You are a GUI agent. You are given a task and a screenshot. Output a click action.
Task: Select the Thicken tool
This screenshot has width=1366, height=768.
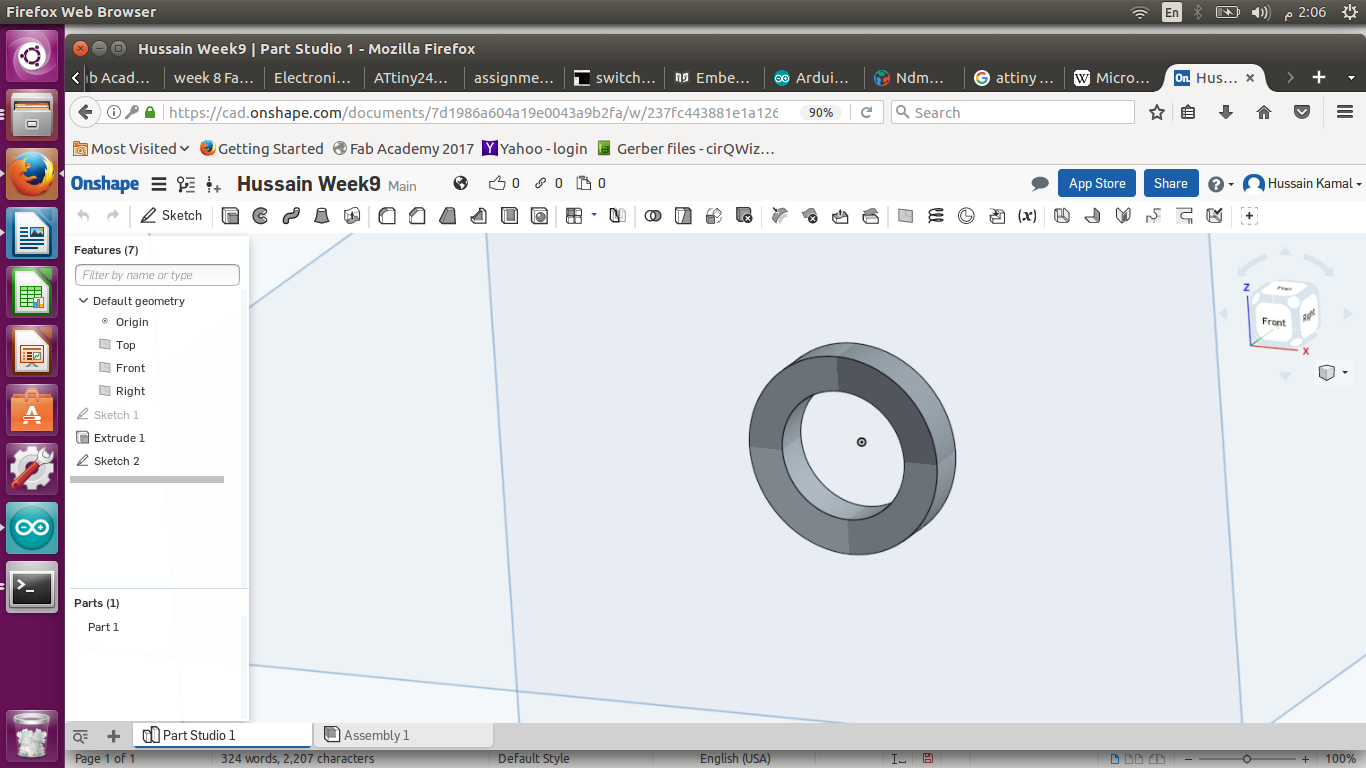(352, 215)
